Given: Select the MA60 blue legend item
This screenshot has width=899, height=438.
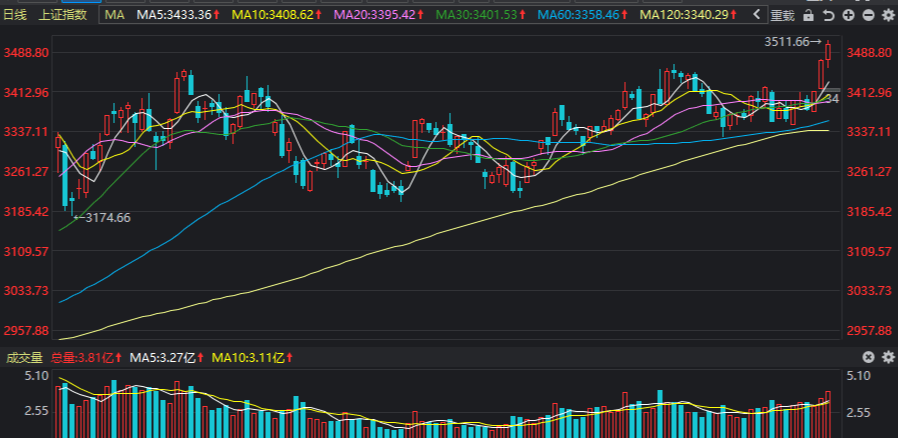Looking at the screenshot, I should click(584, 15).
